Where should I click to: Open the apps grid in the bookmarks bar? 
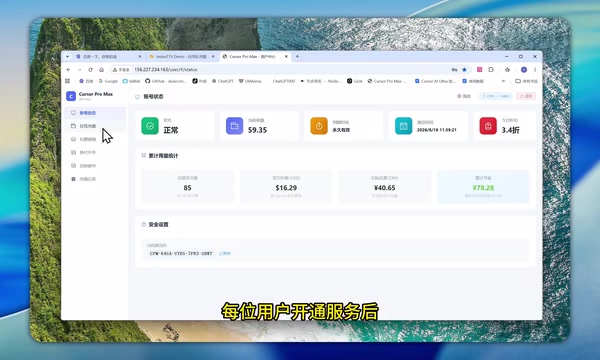pos(67,81)
